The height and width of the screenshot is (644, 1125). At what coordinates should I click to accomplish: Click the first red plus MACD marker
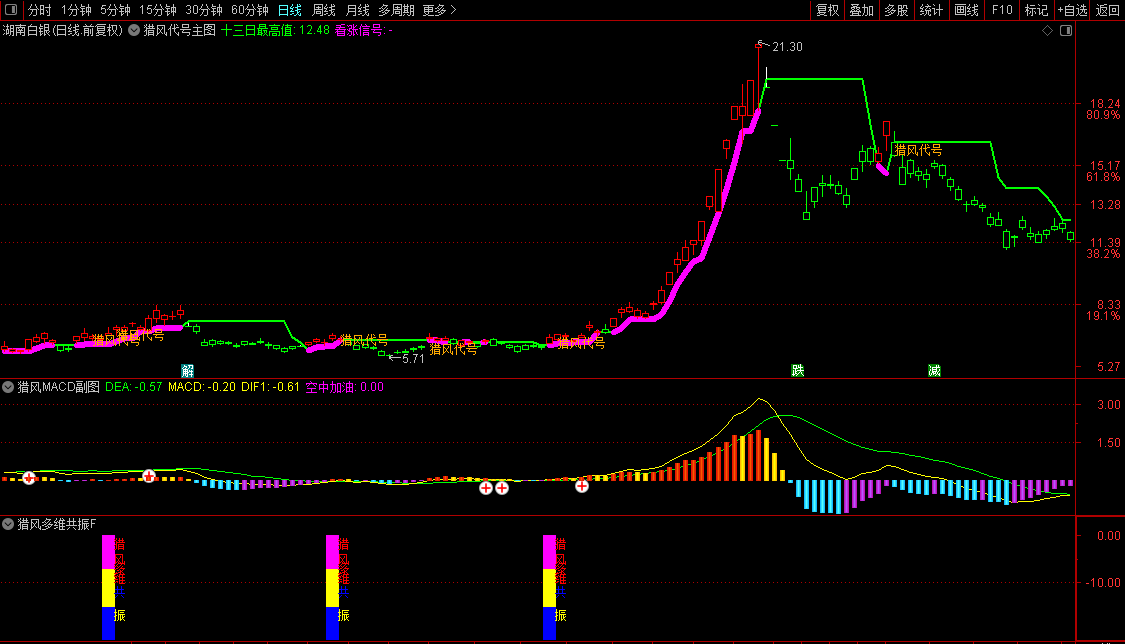(x=29, y=478)
